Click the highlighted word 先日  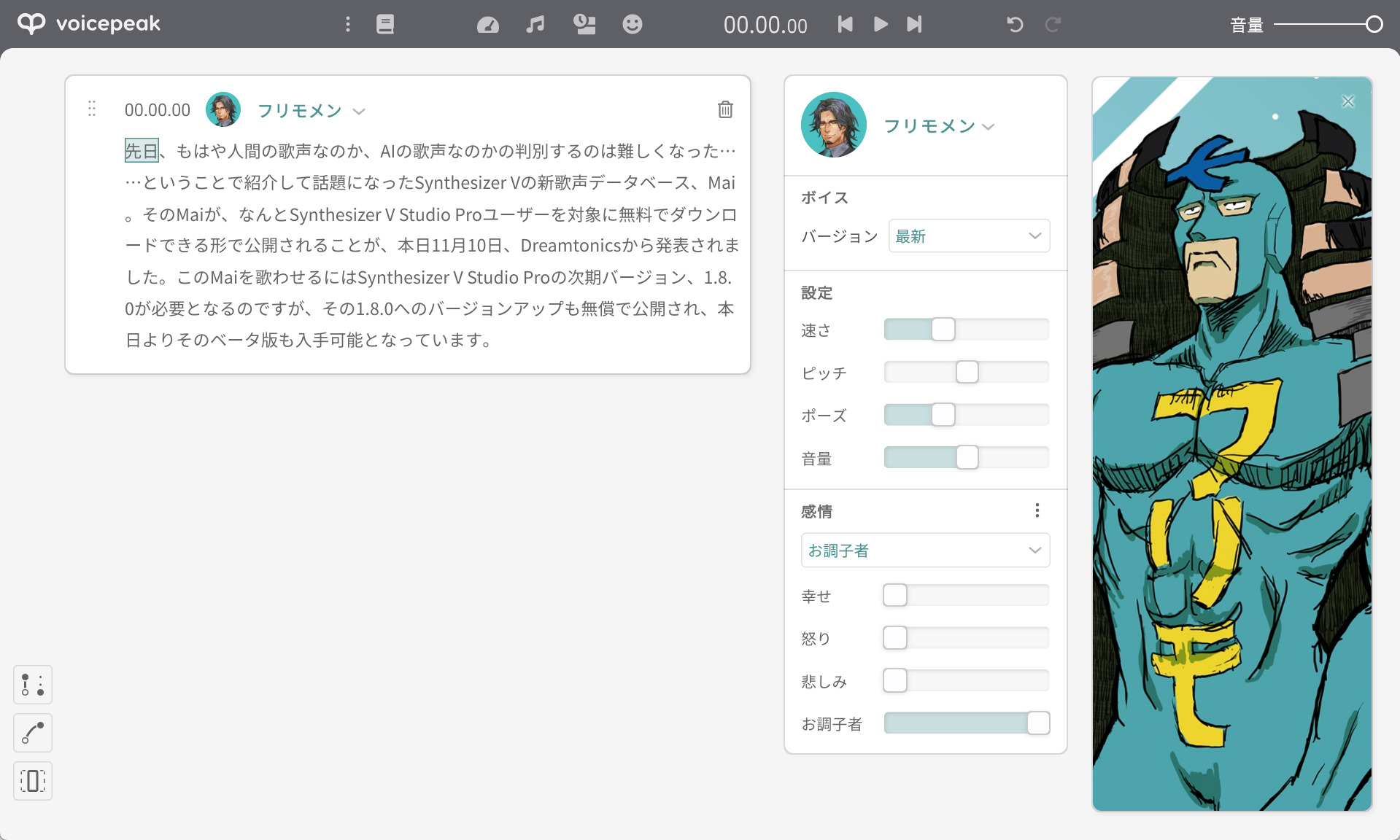pos(142,151)
